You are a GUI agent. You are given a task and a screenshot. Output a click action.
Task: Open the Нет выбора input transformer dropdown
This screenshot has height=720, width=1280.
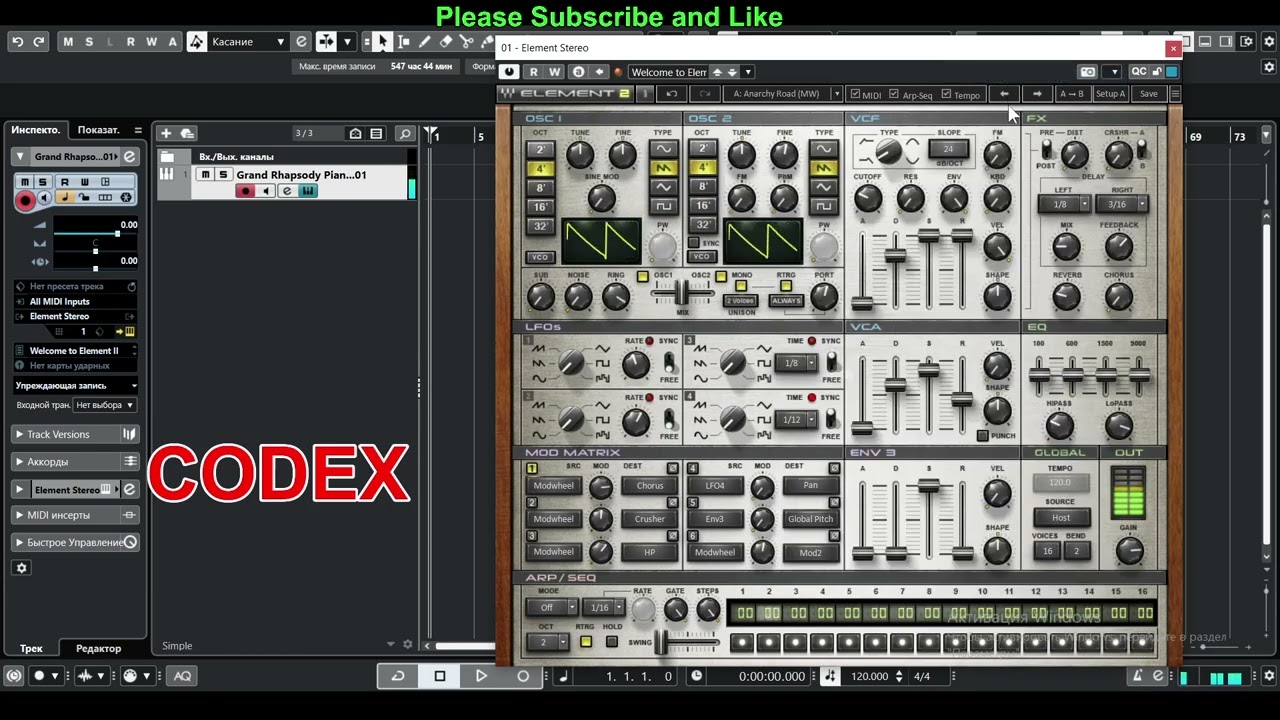(x=105, y=405)
